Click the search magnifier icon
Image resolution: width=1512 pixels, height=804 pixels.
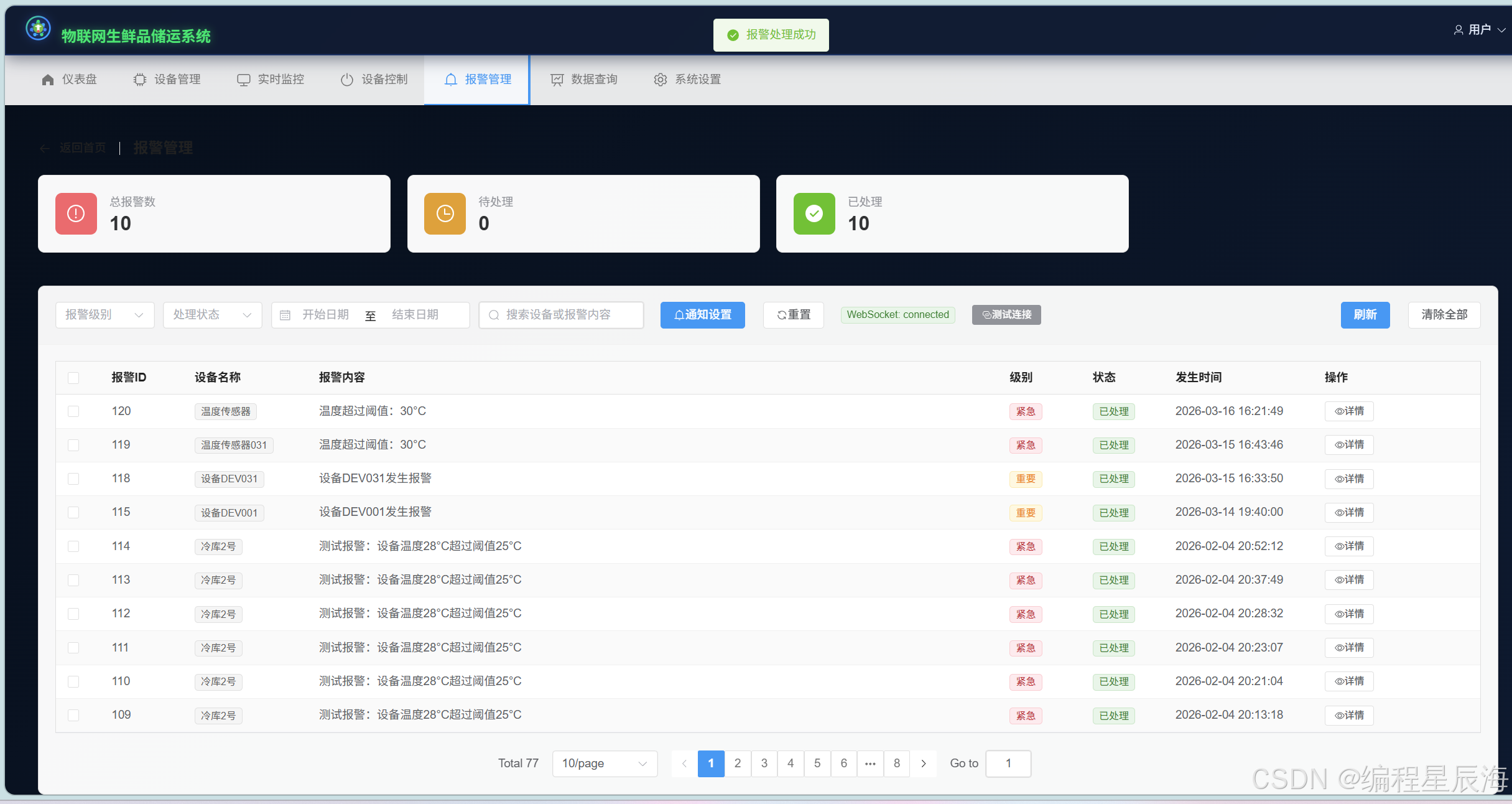pyautogui.click(x=494, y=315)
